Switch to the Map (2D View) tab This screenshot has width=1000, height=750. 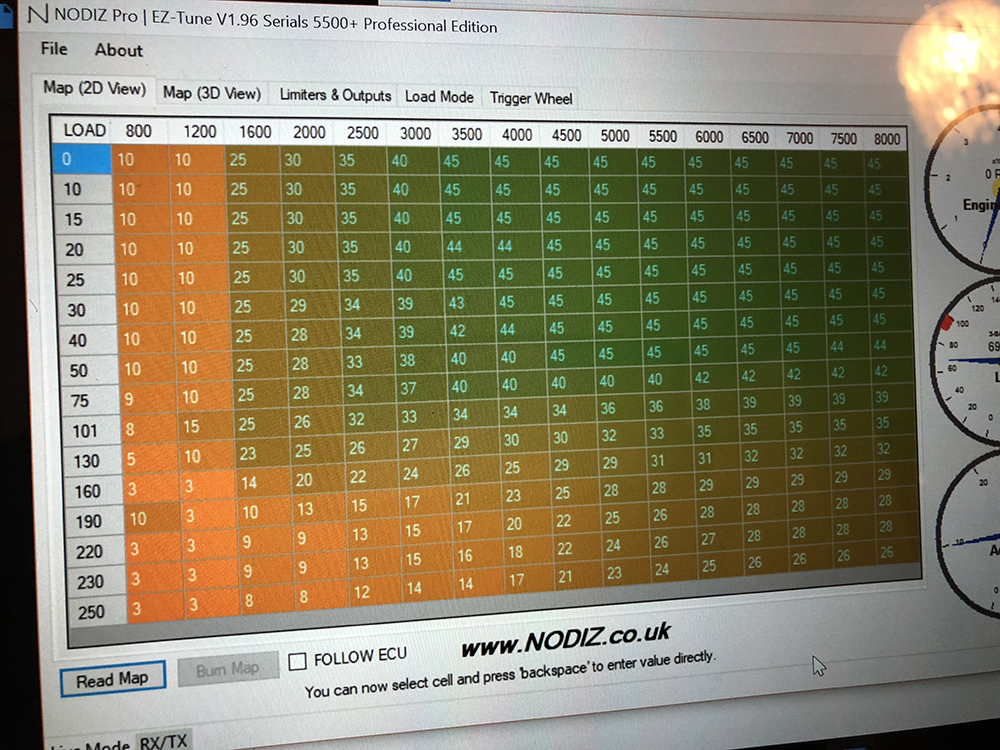coord(94,88)
